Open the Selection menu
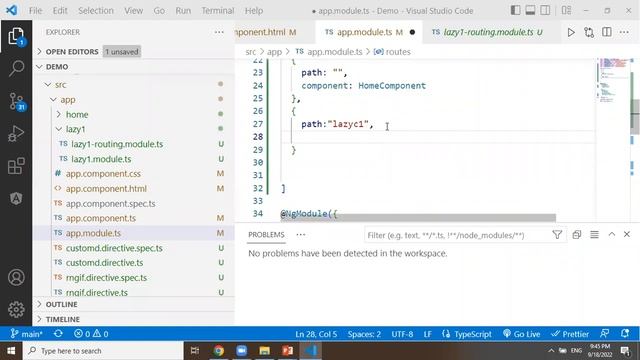The width and height of the screenshot is (640, 360). pos(96,11)
